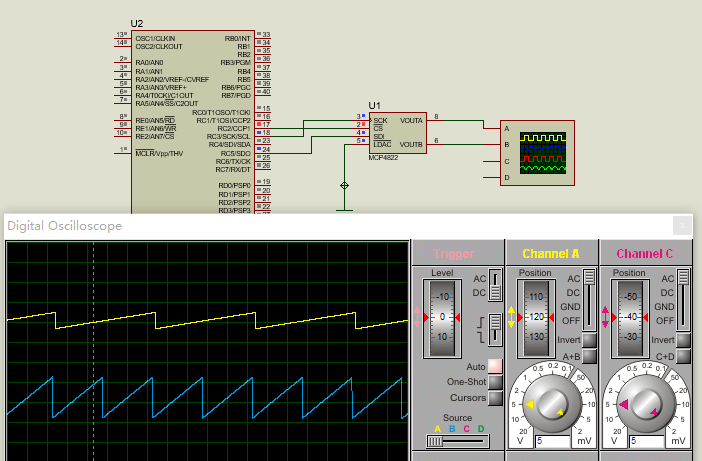This screenshot has width=702, height=461.
Task: Enable One-Shot trigger mode
Action: coord(494,382)
